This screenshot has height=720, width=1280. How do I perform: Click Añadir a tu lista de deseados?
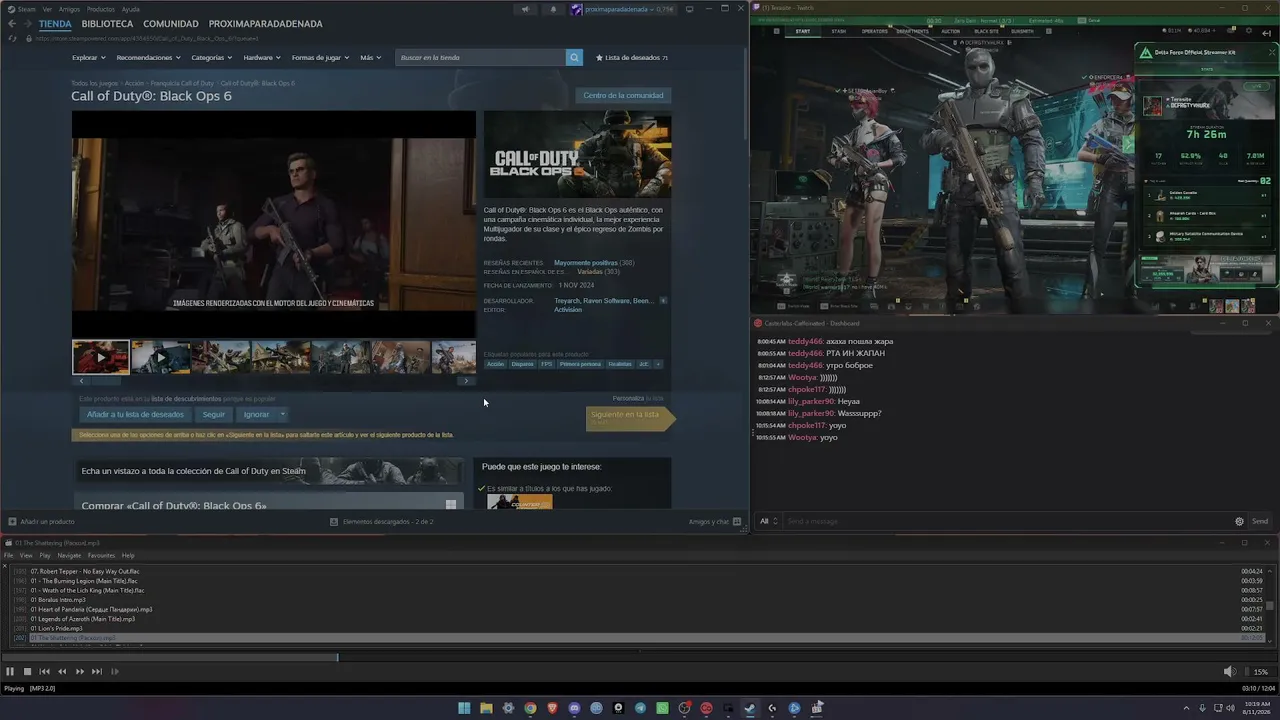click(x=135, y=414)
